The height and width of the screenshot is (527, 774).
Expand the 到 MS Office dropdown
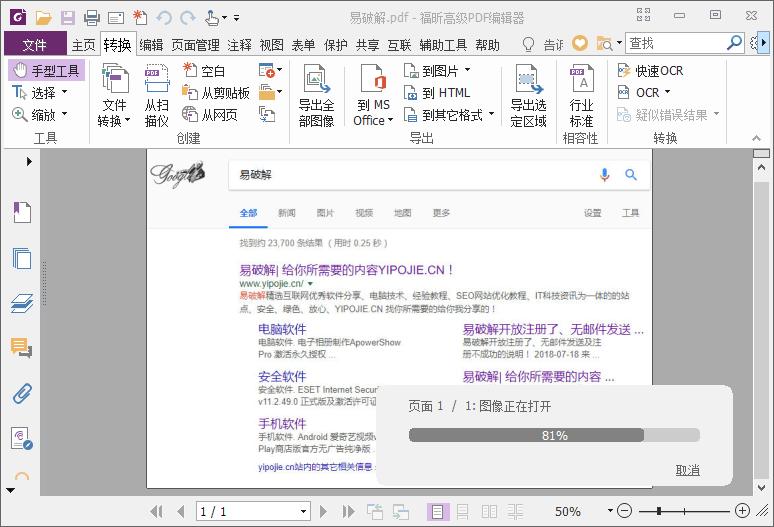[x=374, y=121]
